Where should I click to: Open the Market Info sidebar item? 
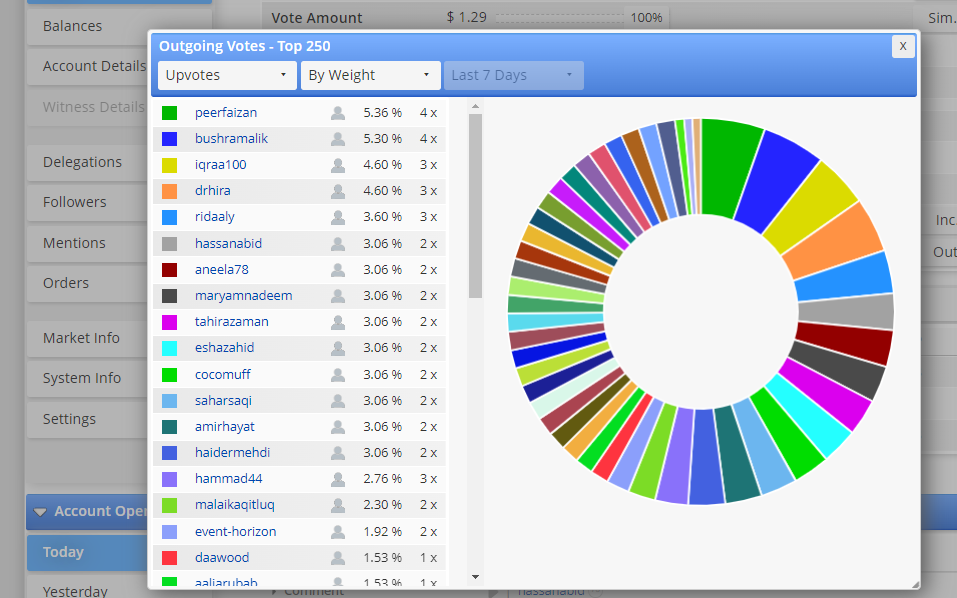point(88,338)
